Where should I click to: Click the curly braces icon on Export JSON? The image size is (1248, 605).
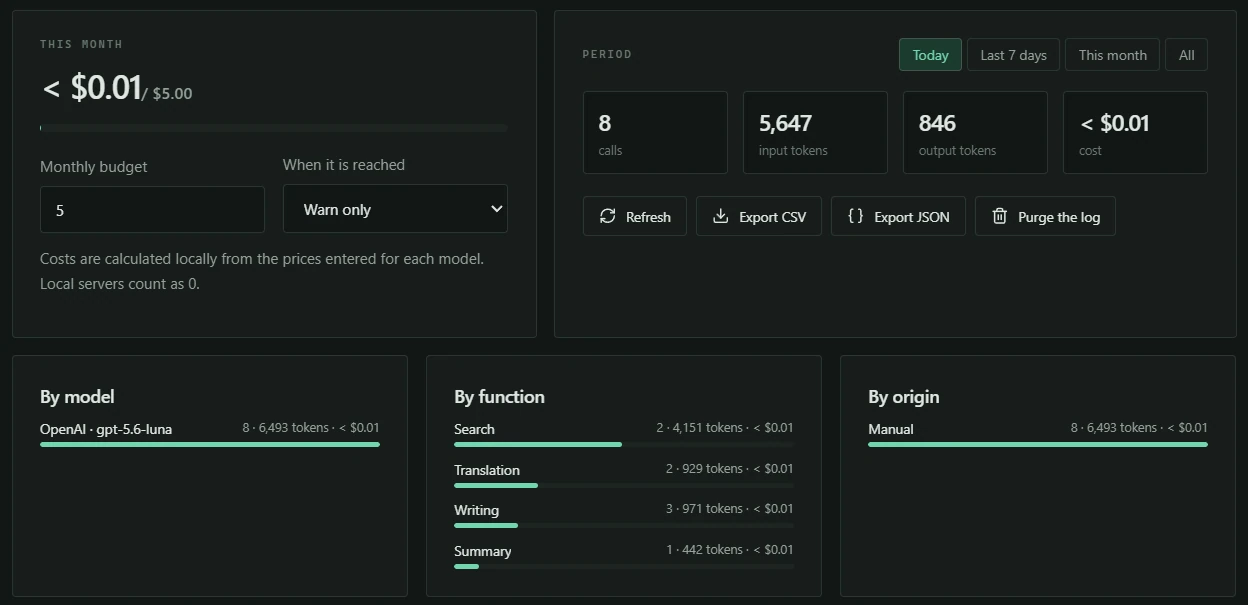pos(855,216)
